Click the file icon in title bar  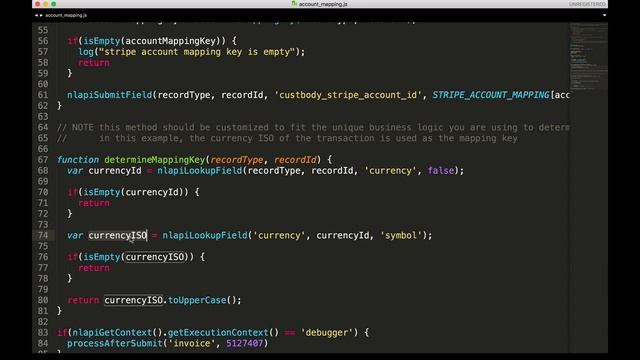click(x=294, y=4)
